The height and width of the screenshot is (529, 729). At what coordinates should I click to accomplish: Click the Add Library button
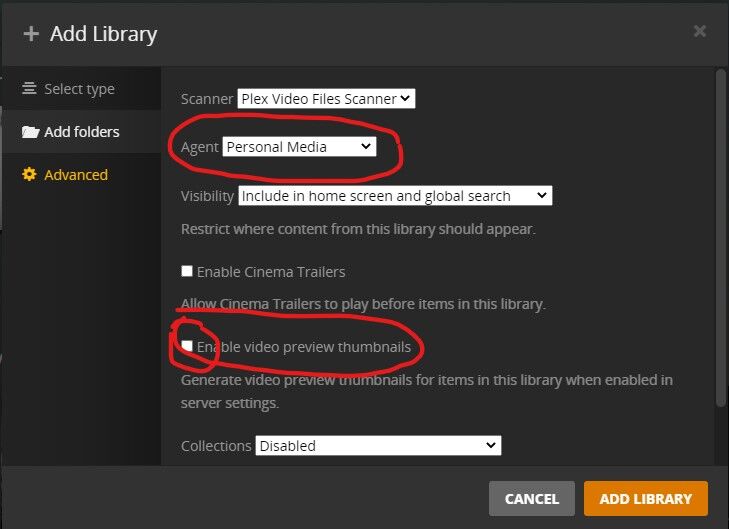(646, 498)
